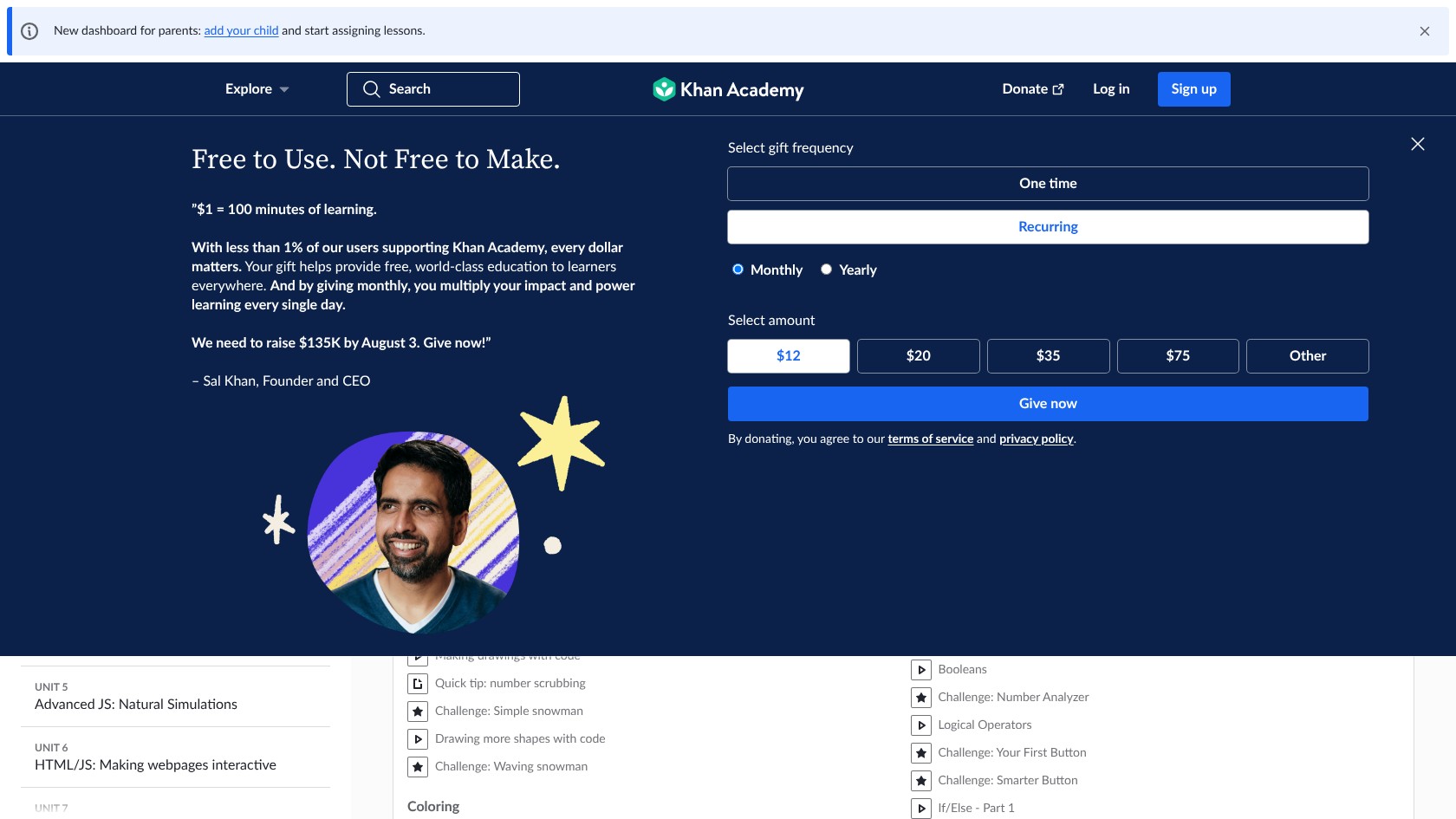The width and height of the screenshot is (1456, 819).
Task: Go to the Khan Academy logo home link
Action: (728, 89)
